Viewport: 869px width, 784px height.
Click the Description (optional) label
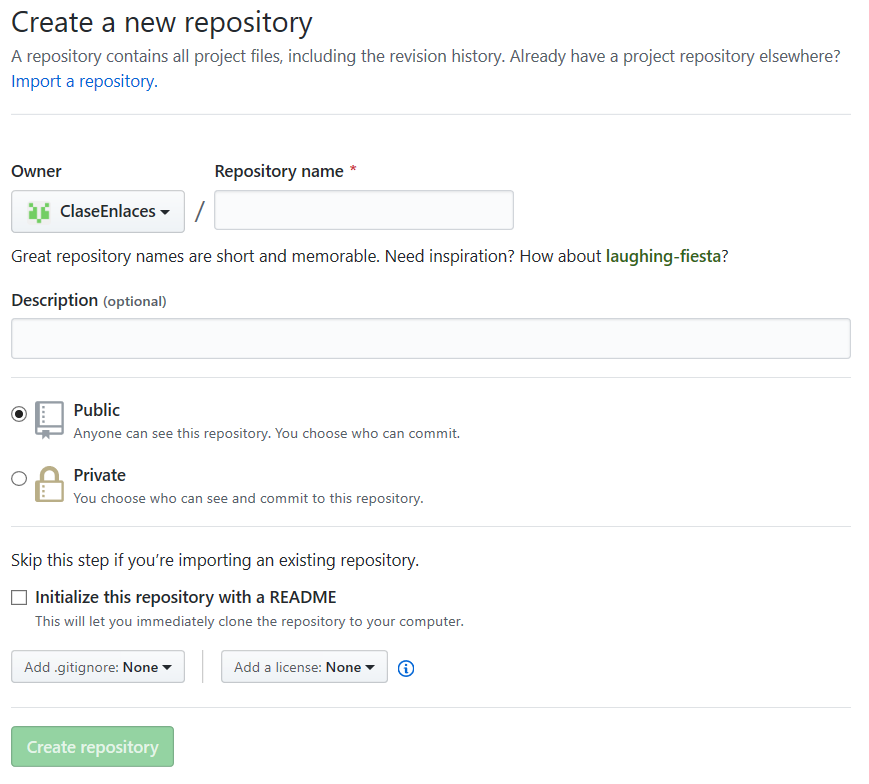[x=89, y=300]
